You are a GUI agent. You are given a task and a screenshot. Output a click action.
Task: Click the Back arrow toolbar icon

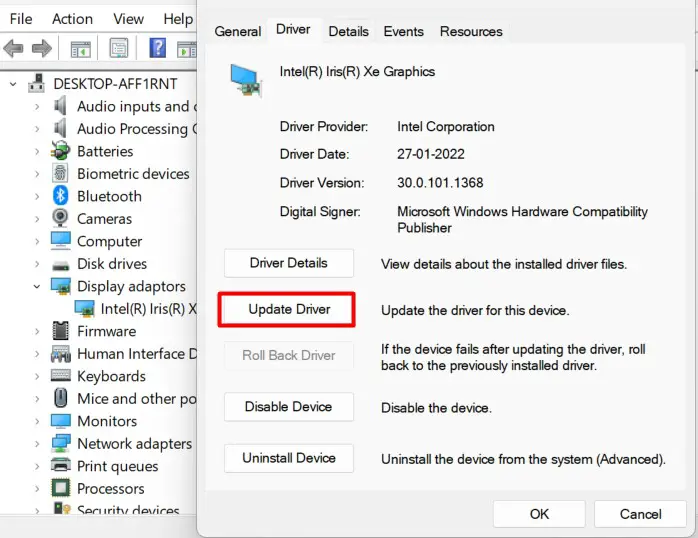[x=13, y=48]
